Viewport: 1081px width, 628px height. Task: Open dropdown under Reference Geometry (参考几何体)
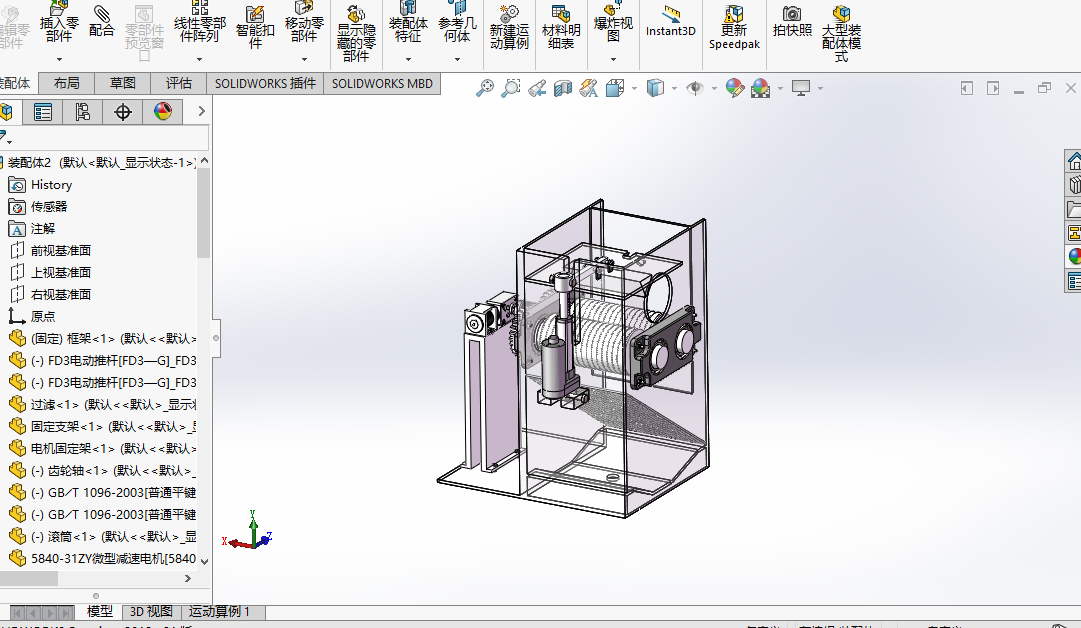pyautogui.click(x=457, y=59)
